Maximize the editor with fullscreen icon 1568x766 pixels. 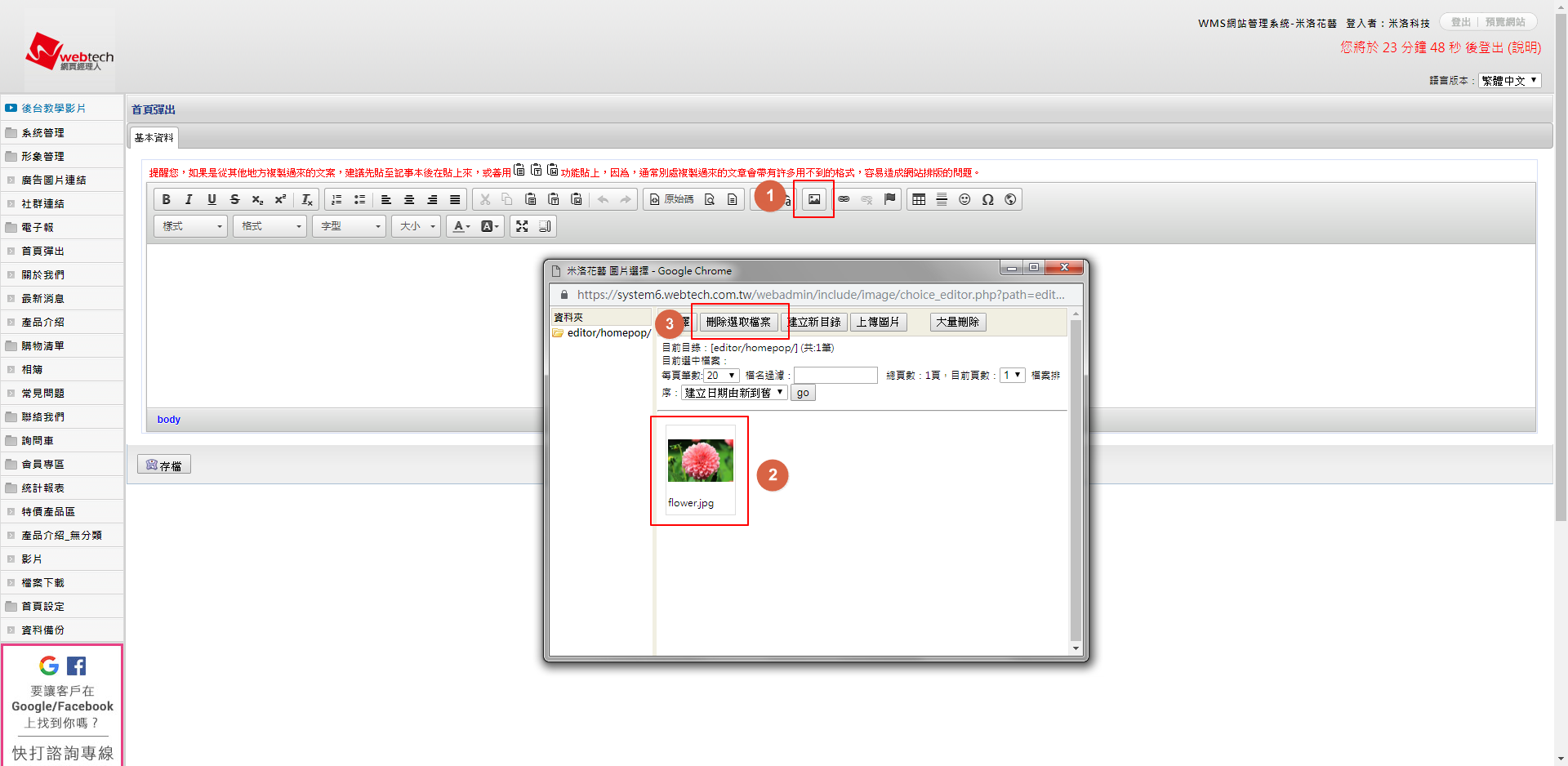pyautogui.click(x=522, y=226)
